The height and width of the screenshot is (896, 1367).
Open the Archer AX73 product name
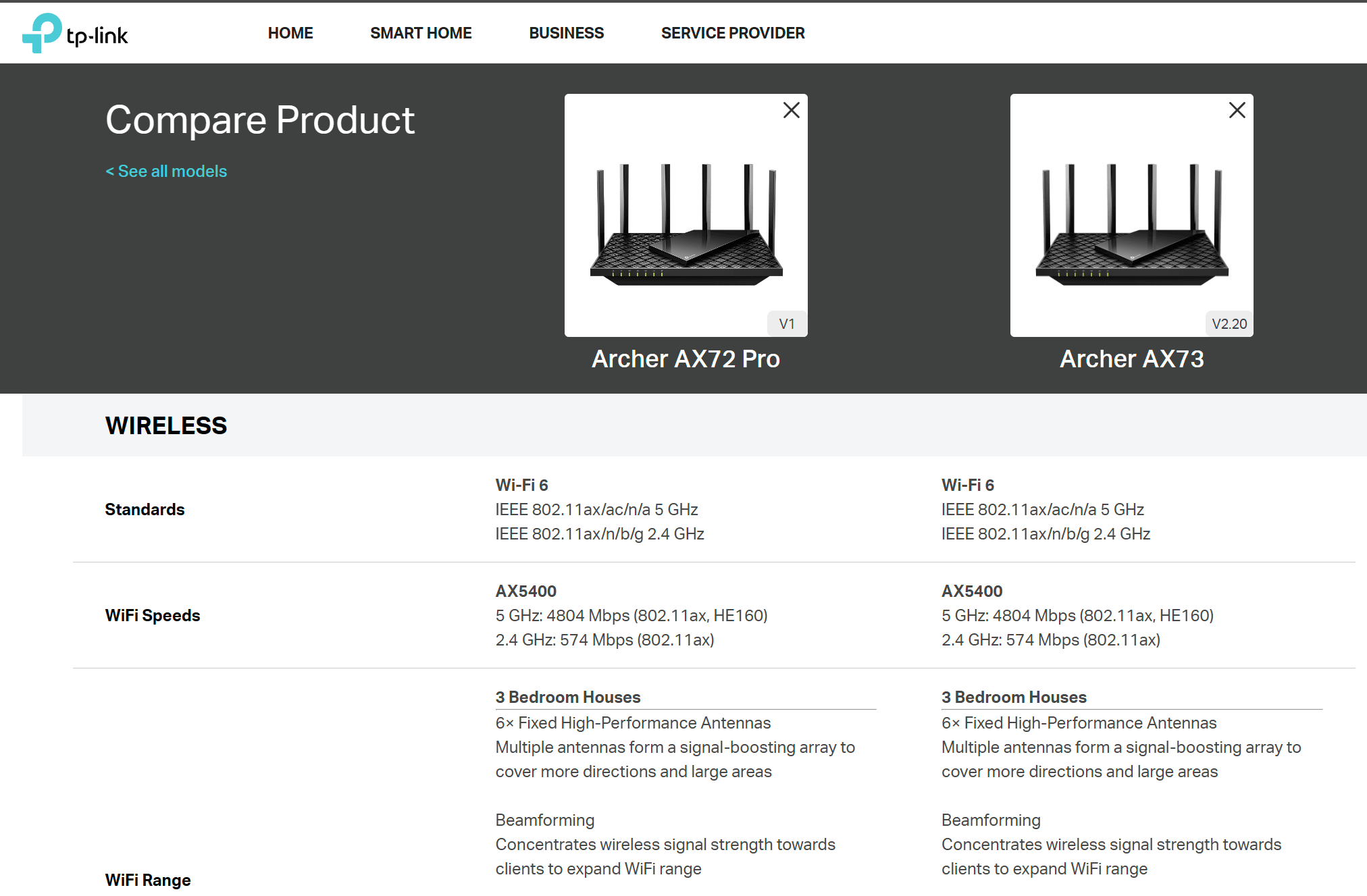[x=1132, y=359]
